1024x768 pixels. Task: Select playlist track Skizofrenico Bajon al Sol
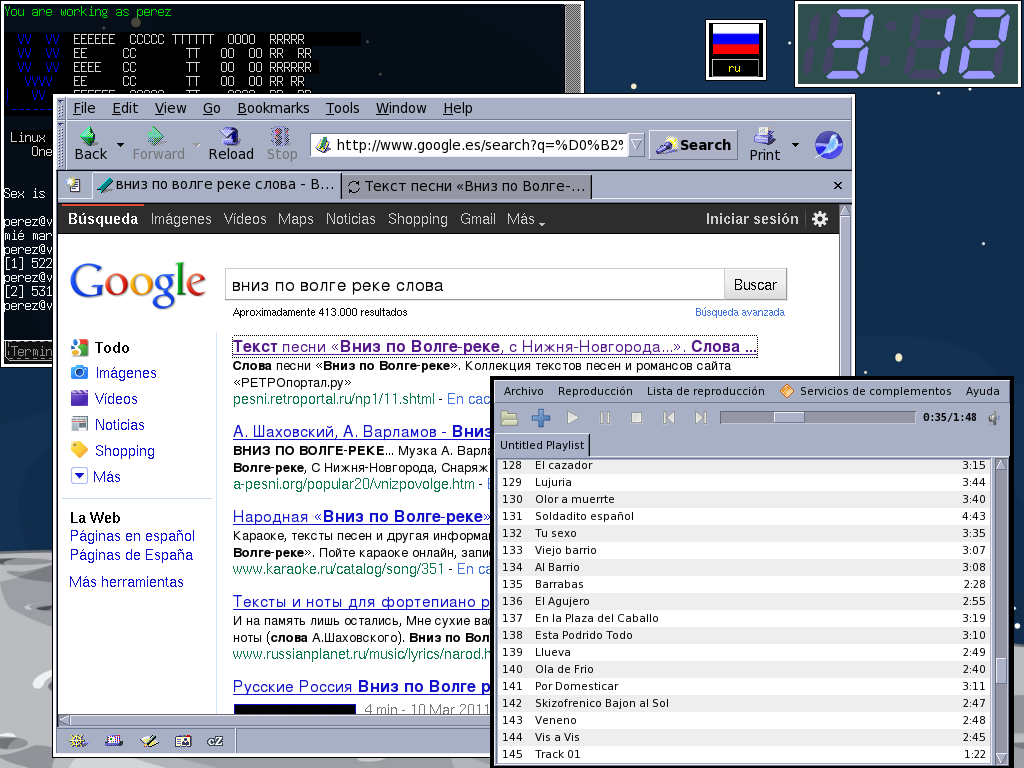743,703
